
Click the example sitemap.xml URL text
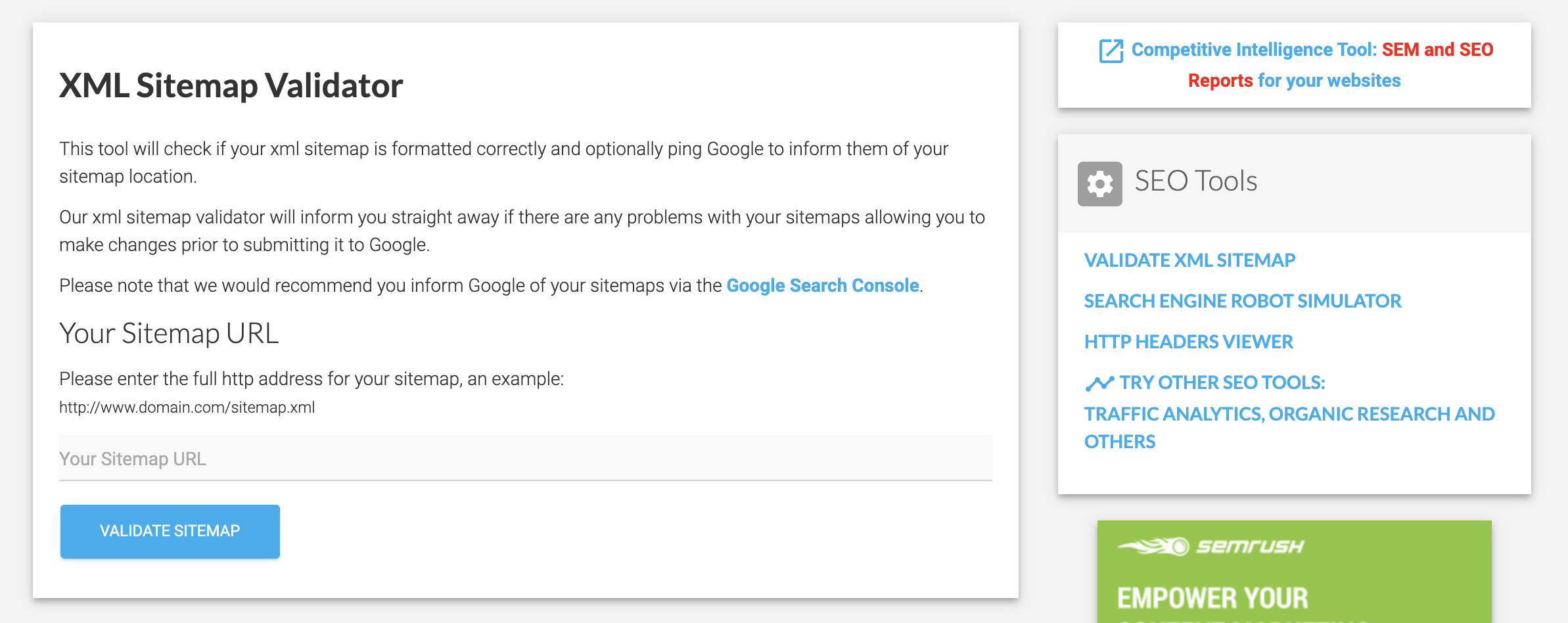coord(187,407)
